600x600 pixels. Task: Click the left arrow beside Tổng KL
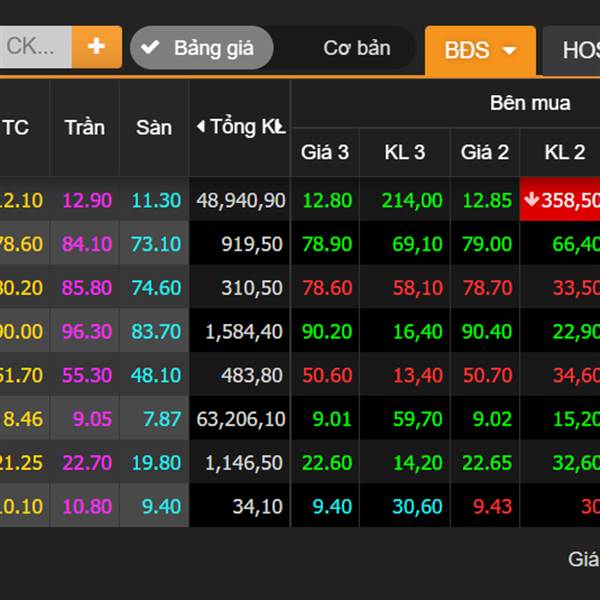coord(200,127)
